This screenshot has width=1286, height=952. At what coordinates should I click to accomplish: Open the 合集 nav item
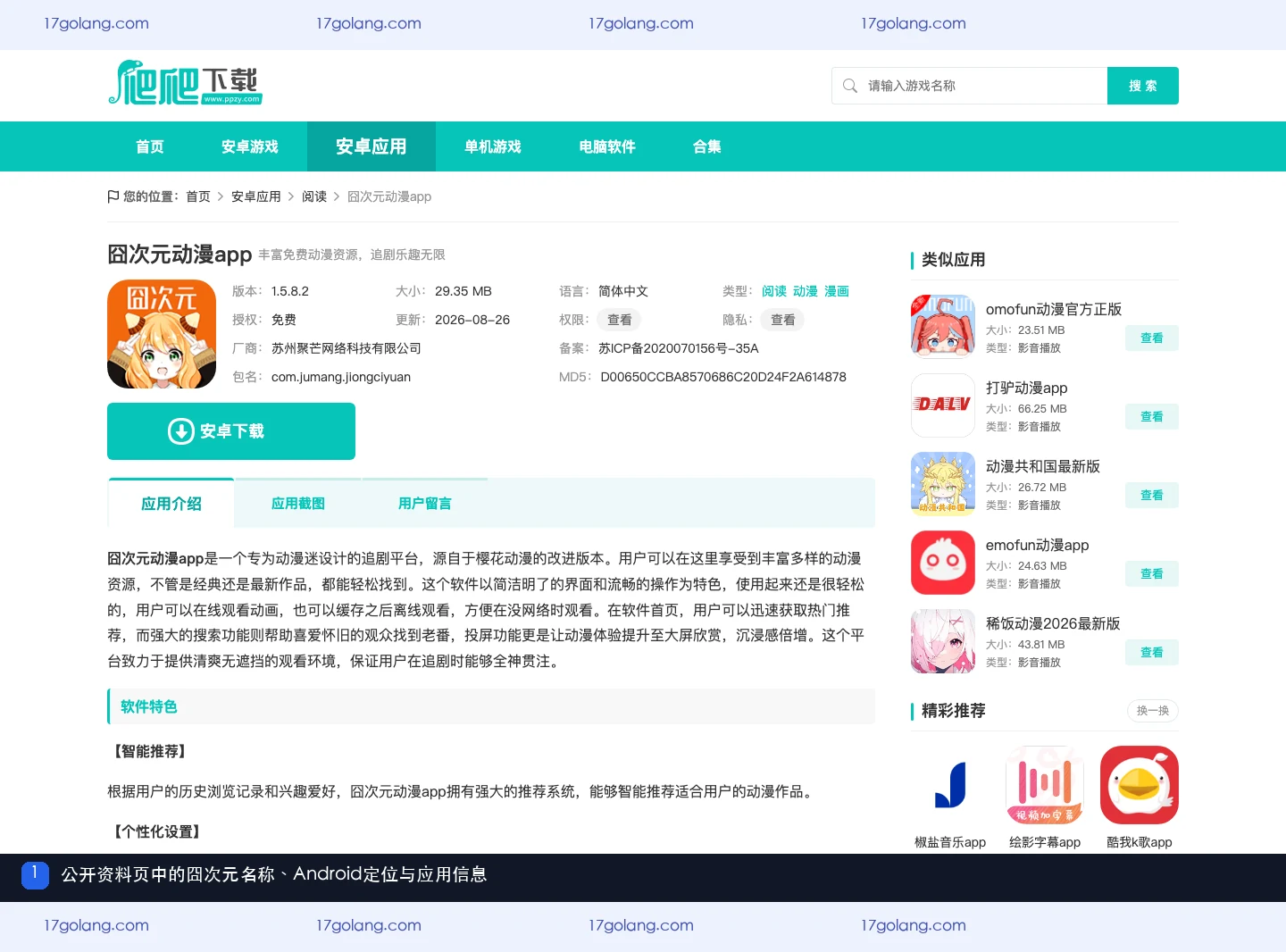(x=707, y=146)
